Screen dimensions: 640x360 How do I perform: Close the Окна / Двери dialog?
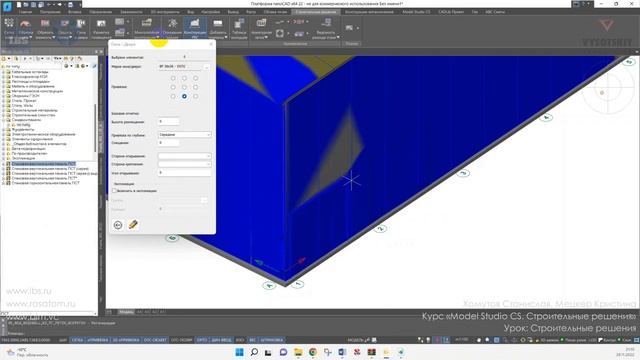(211, 44)
